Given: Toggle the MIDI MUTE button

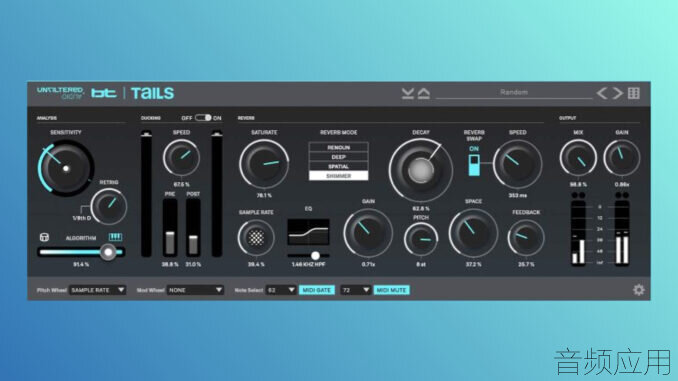Looking at the screenshot, I should (391, 290).
